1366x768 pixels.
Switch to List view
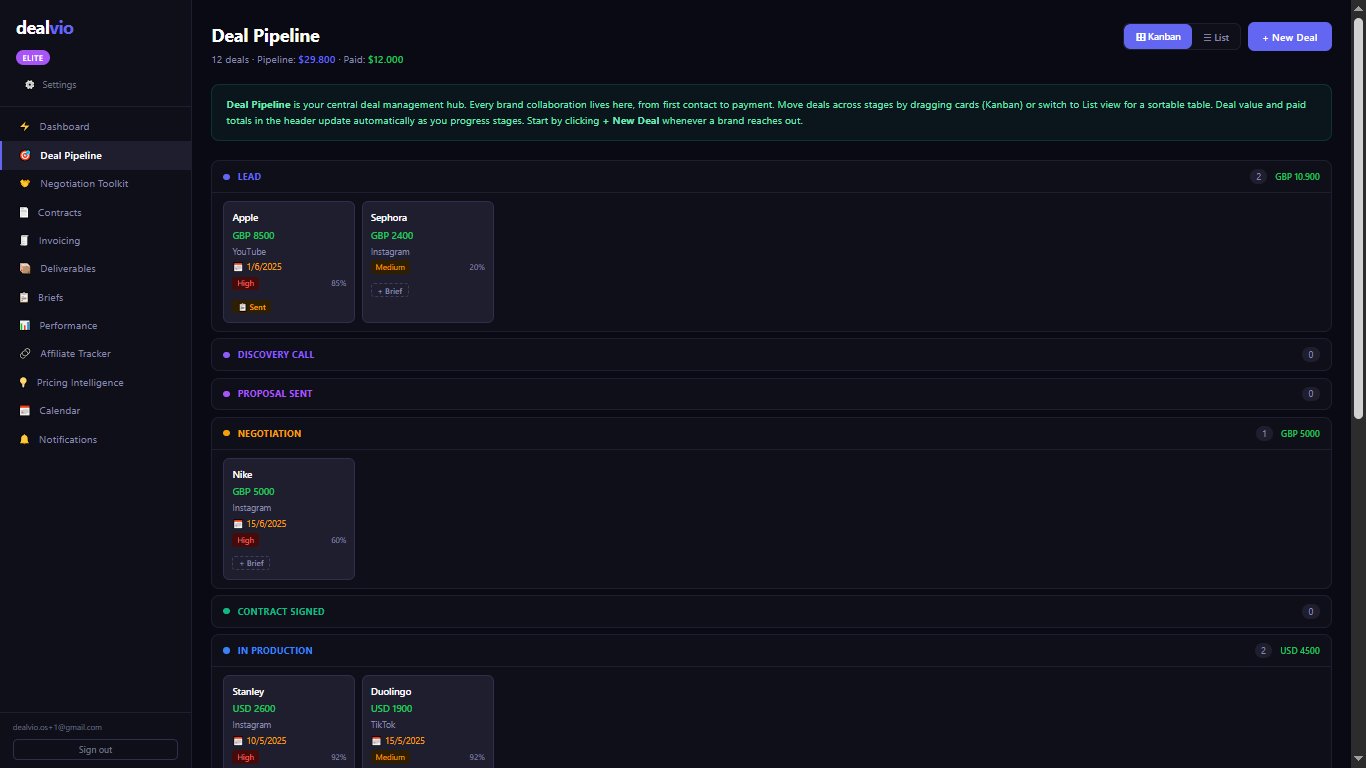click(x=1216, y=37)
